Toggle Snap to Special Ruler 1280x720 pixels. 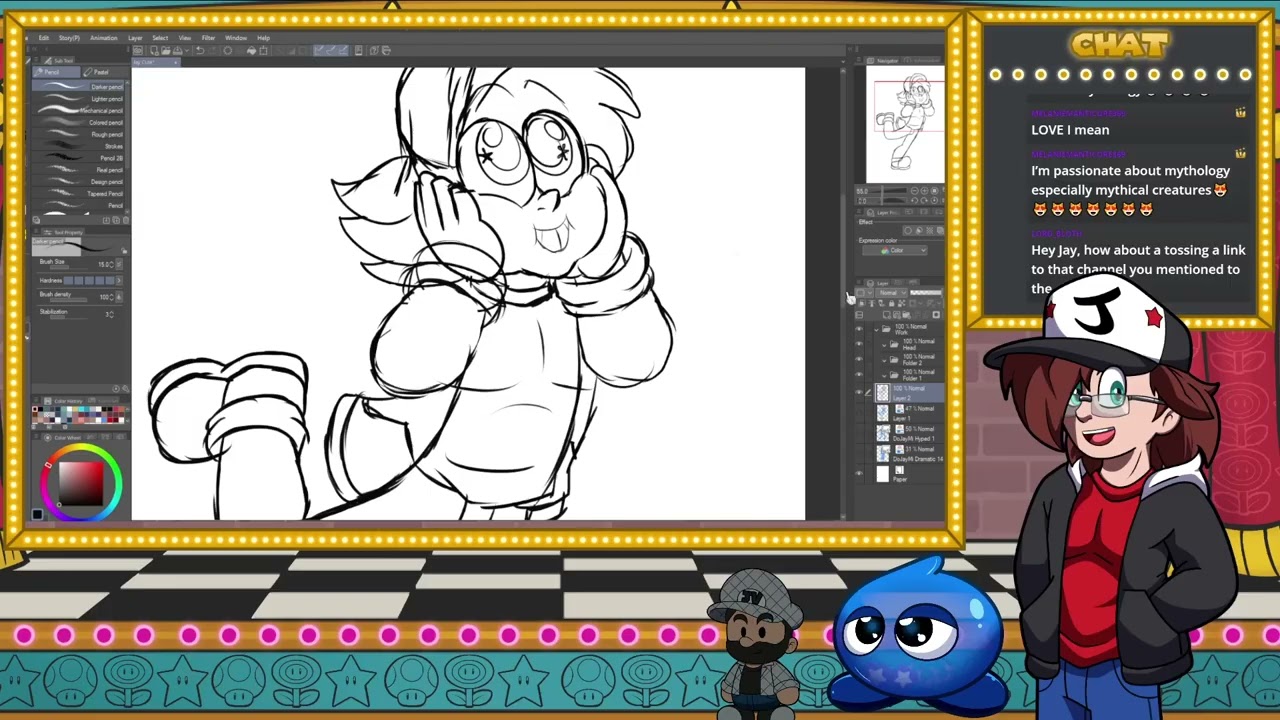point(332,50)
